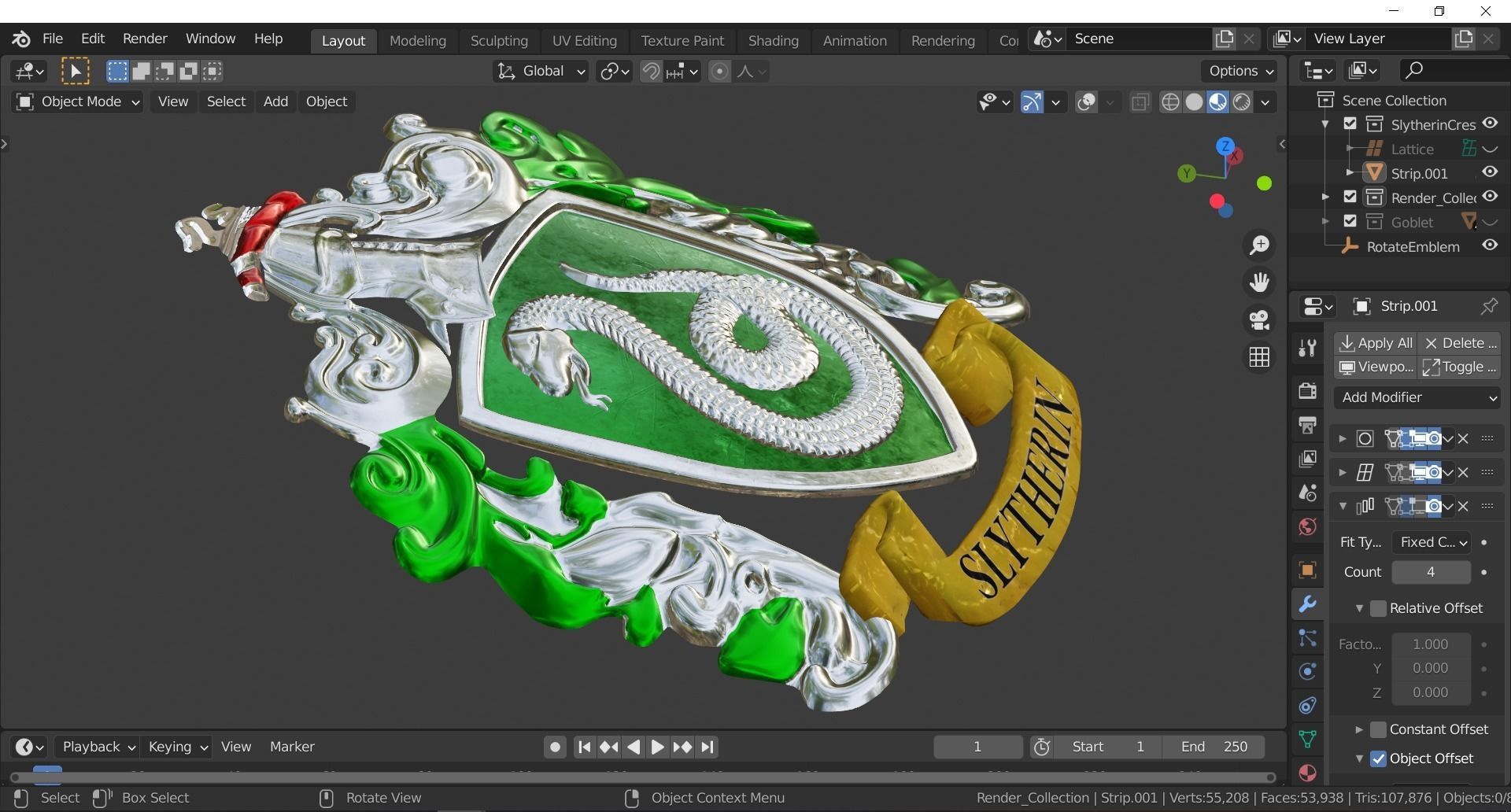Hide SlytherinCrest collection in viewport
The height and width of the screenshot is (812, 1511).
coord(1490,124)
